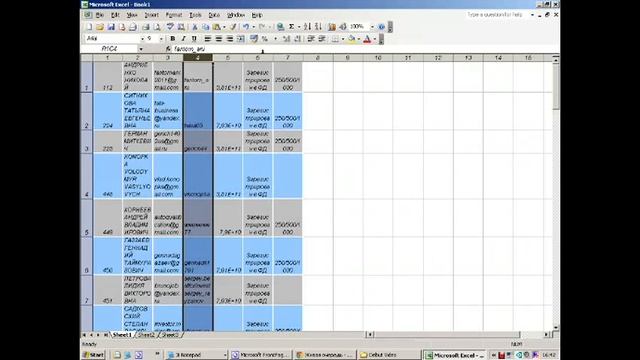640x360 pixels.
Task: Toggle Center alignment
Action: pyautogui.click(x=219, y=39)
